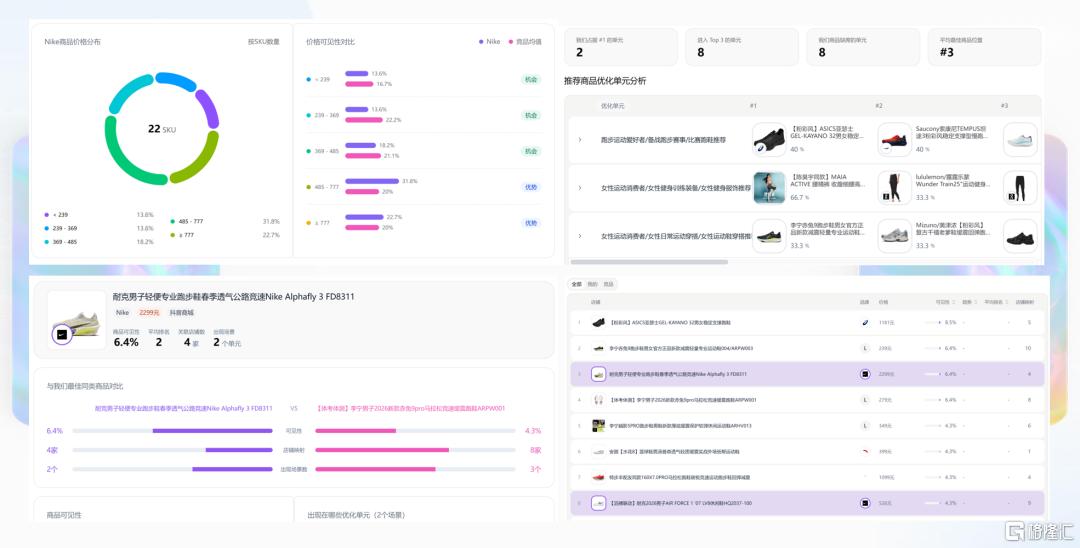This screenshot has width=1080, height=548.
Task: Switch to the 我的 tab above product table
Action: click(x=592, y=284)
